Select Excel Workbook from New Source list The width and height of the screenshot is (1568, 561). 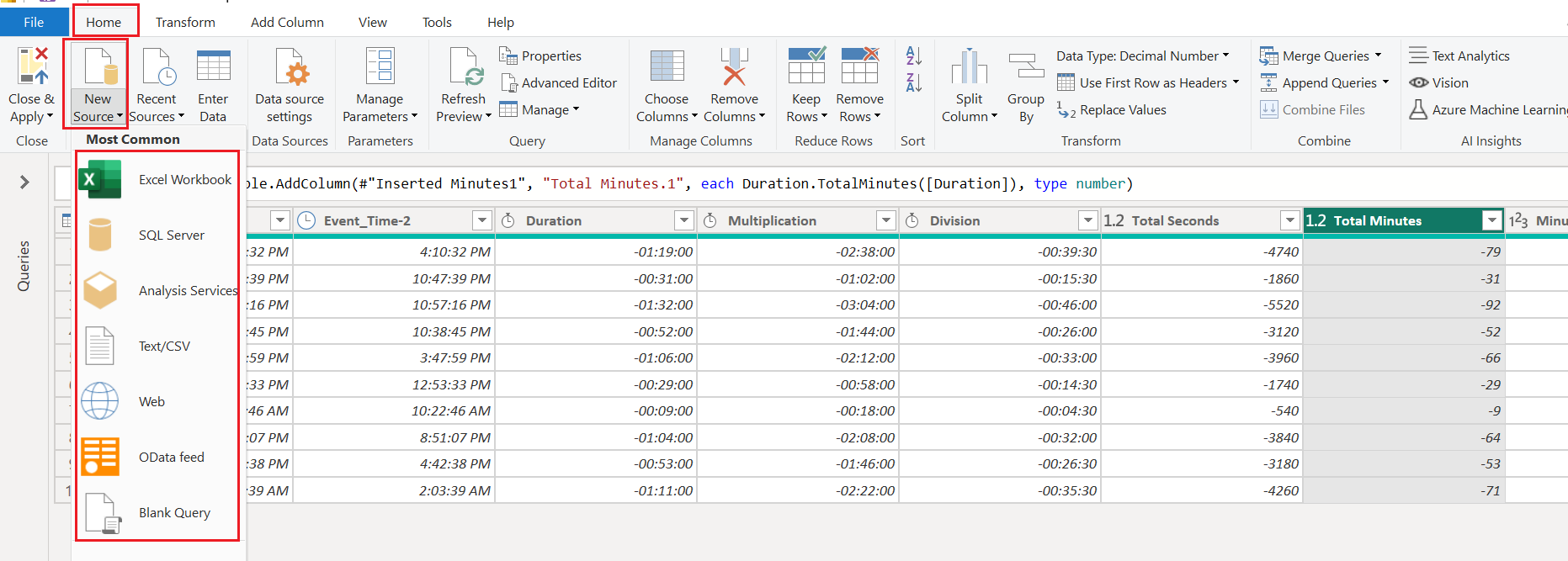pos(157,180)
